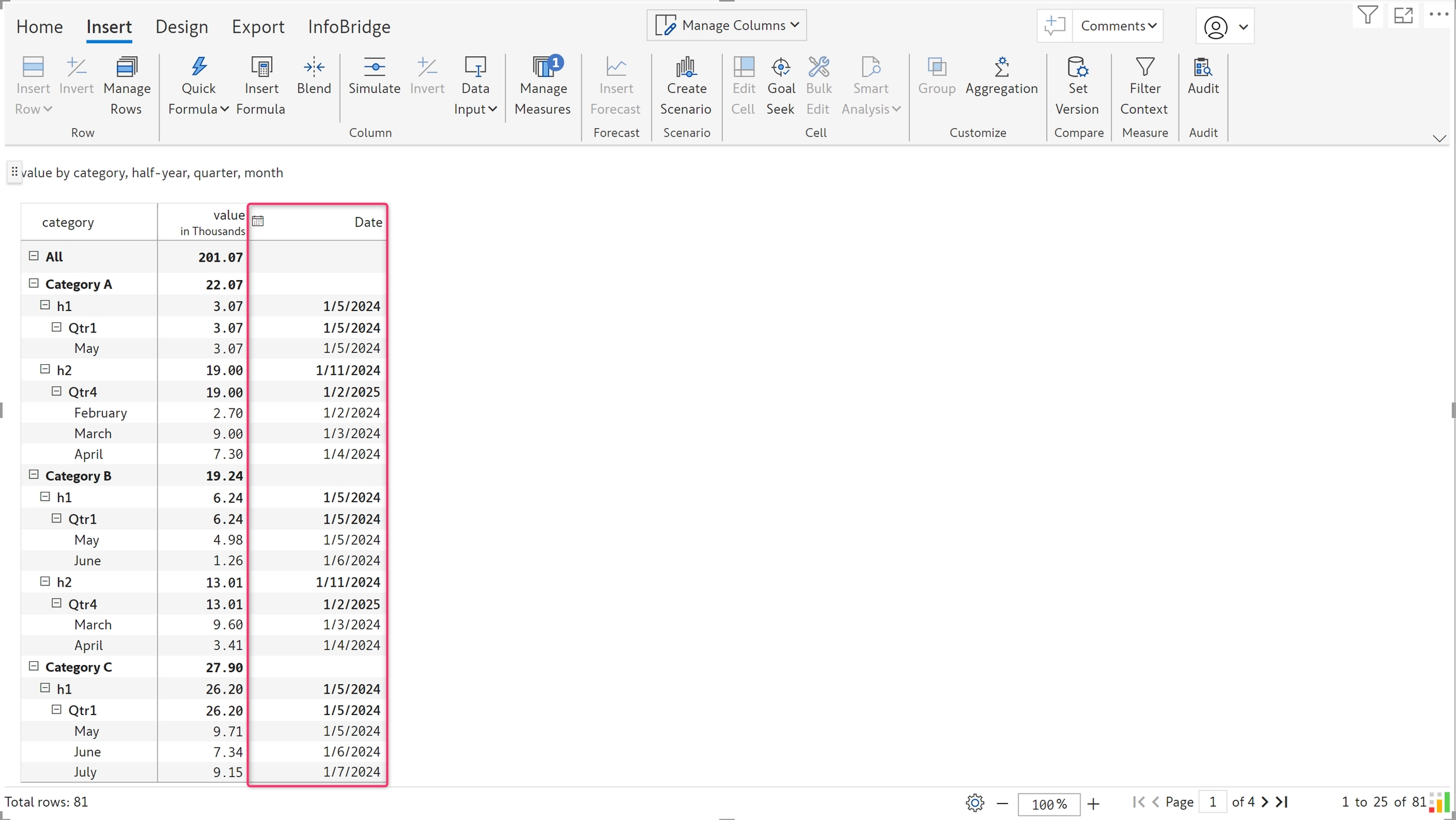1456x820 pixels.
Task: Collapse the Category A row
Action: click(34, 283)
